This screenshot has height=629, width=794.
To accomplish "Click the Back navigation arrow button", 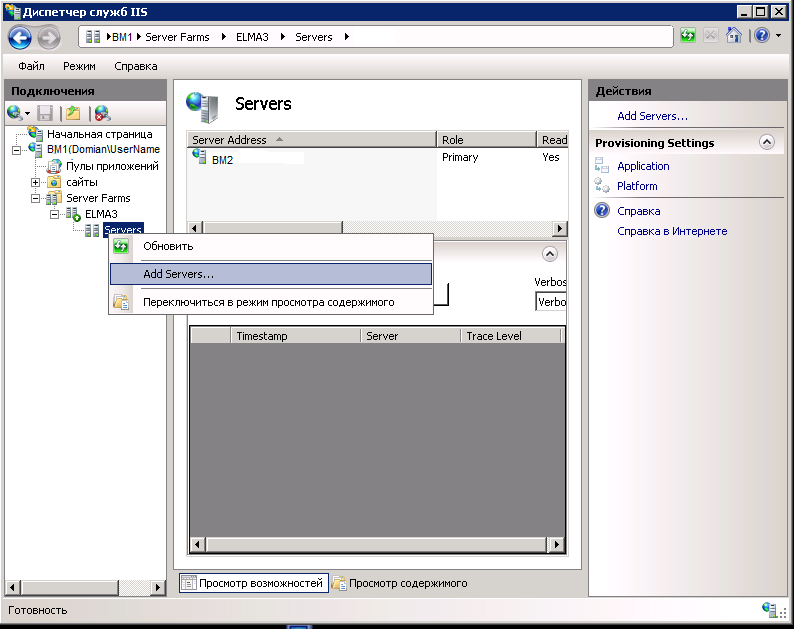I will [x=20, y=37].
